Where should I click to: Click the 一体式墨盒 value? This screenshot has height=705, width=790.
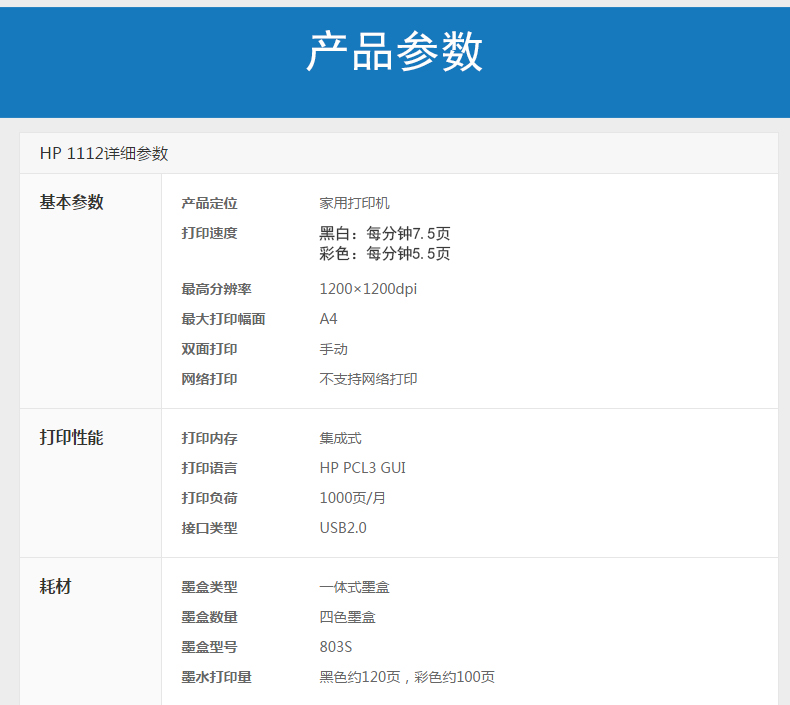354,587
